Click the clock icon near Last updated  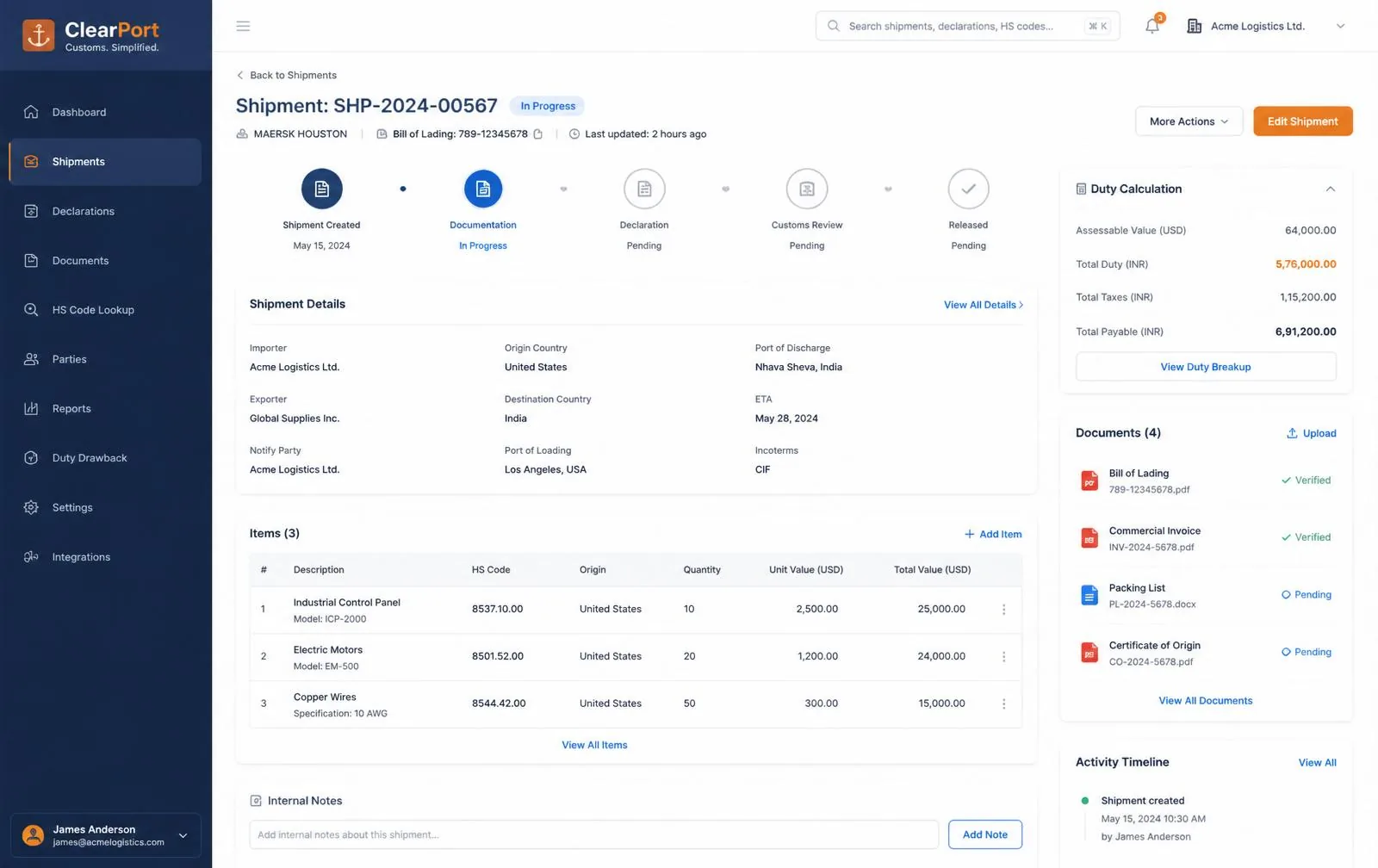tap(574, 133)
